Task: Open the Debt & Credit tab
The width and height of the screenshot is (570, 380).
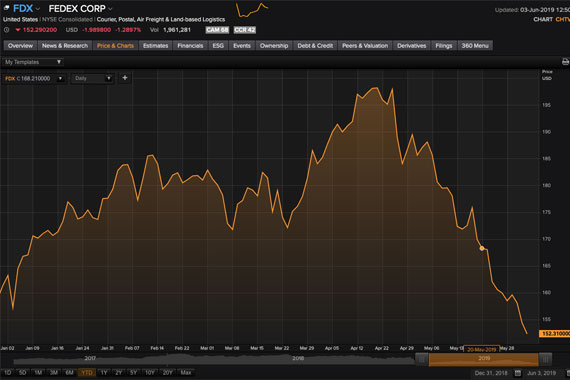Action: tap(315, 45)
